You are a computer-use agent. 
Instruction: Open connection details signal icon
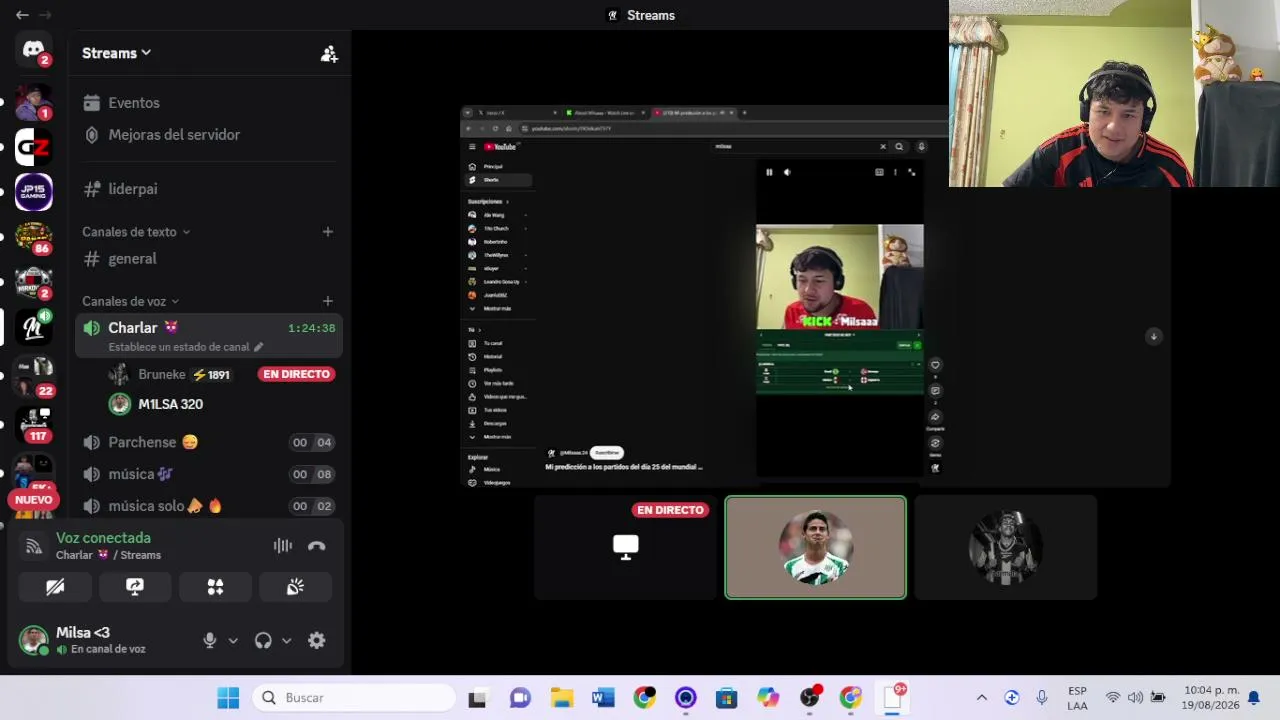point(34,546)
